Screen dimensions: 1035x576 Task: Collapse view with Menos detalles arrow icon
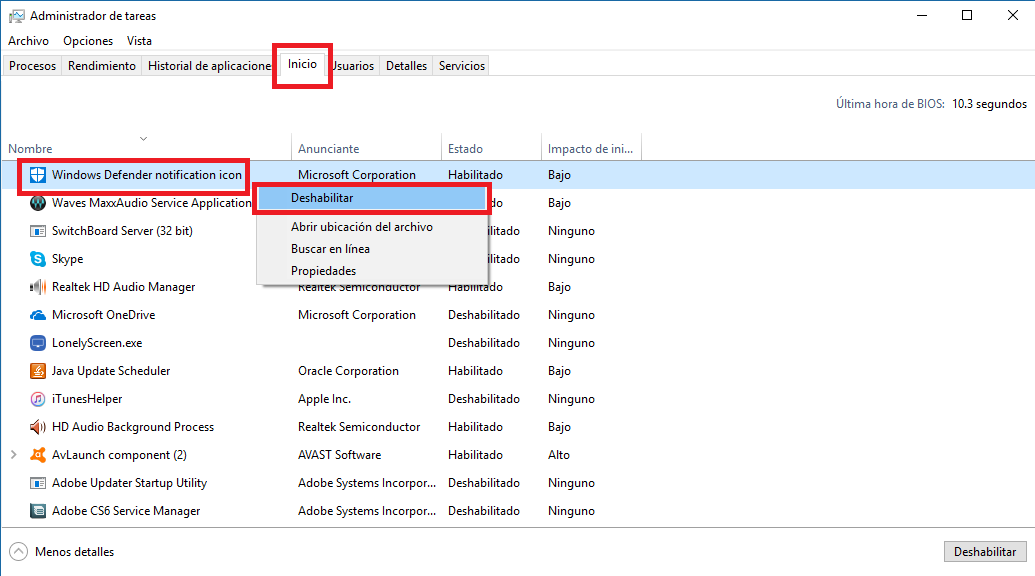tap(18, 552)
